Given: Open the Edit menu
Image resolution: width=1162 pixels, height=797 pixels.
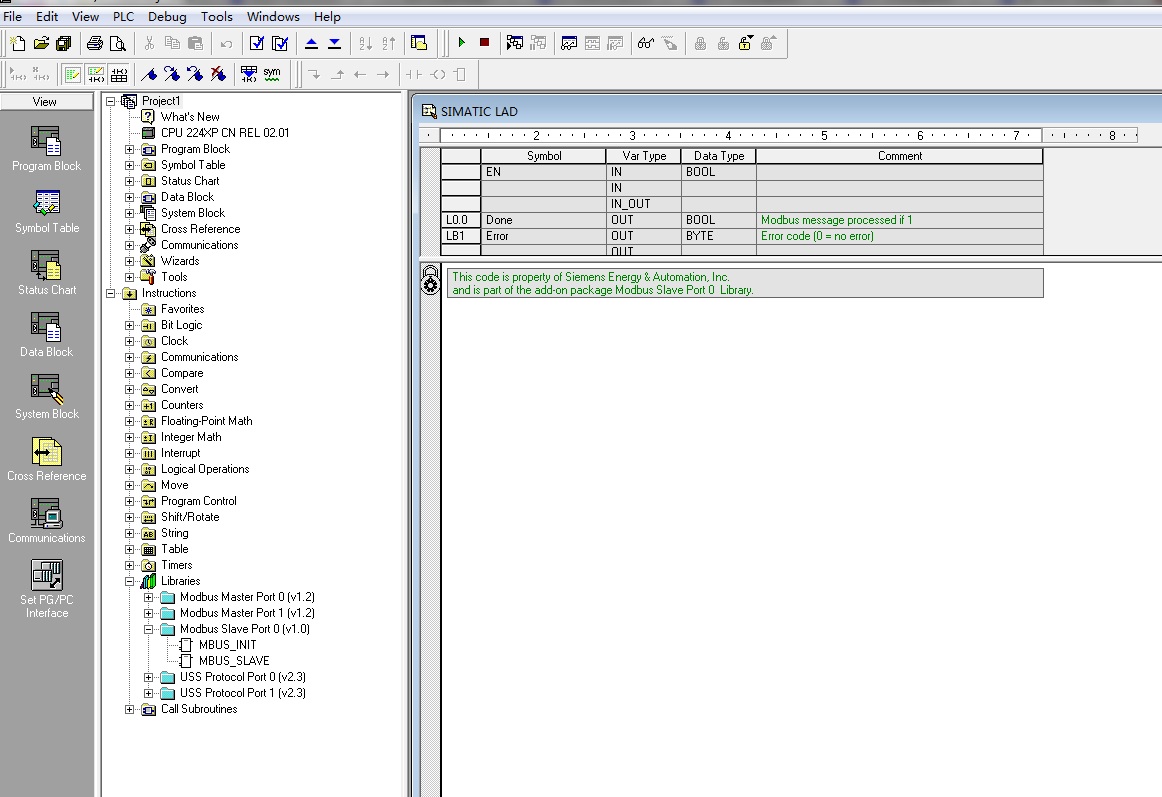Looking at the screenshot, I should click(47, 16).
